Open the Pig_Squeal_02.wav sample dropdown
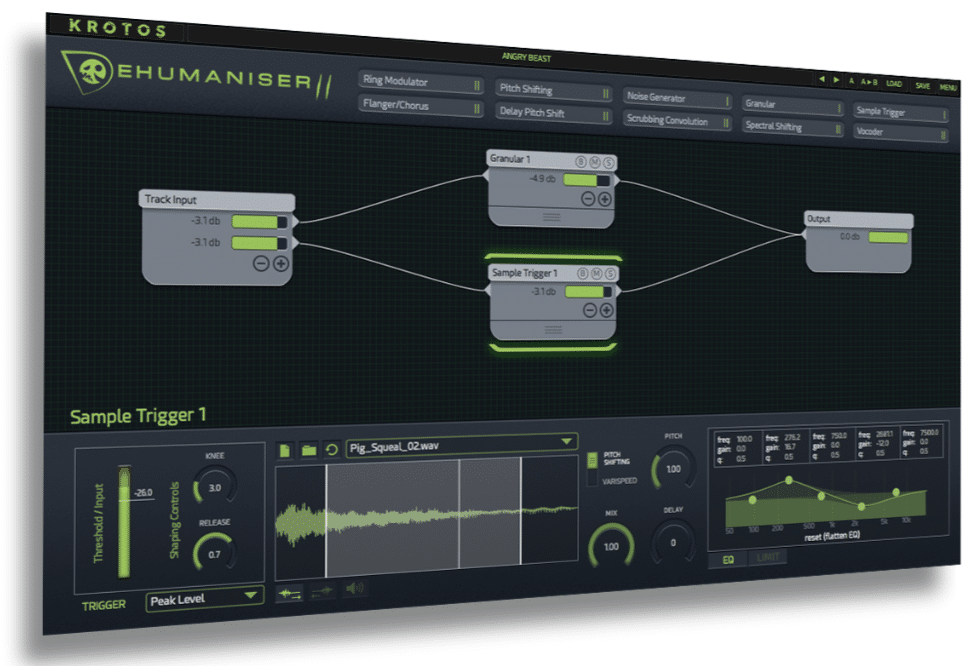The height and width of the screenshot is (666, 974). (x=462, y=444)
